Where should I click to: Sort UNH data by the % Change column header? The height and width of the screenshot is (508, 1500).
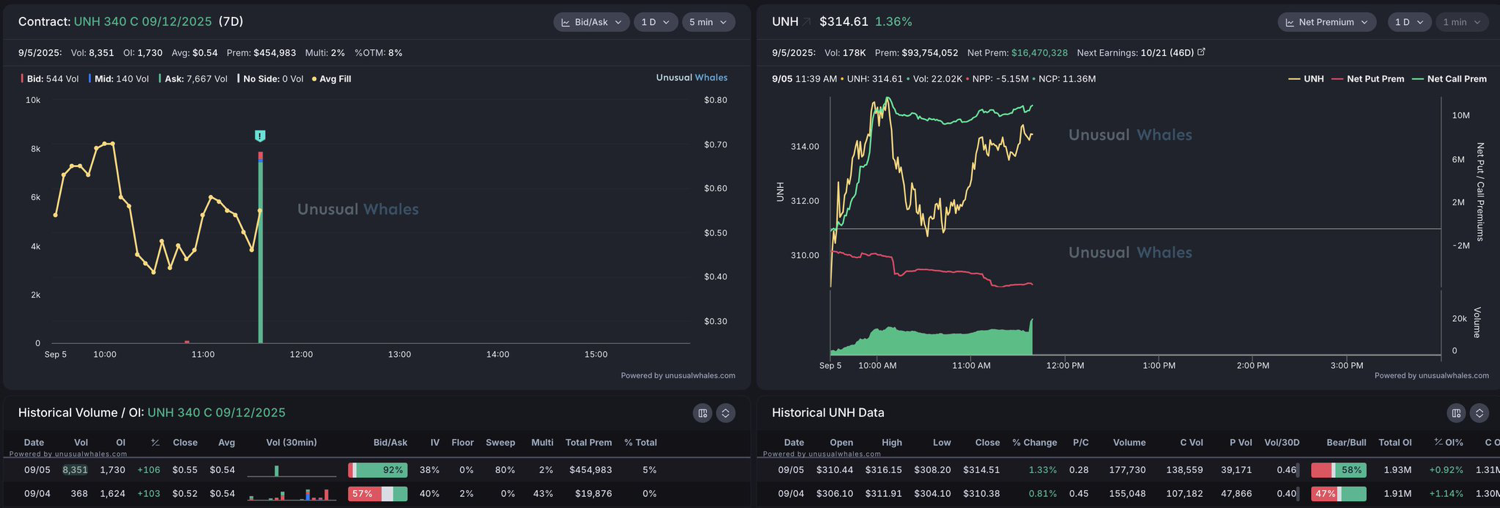coord(1034,442)
